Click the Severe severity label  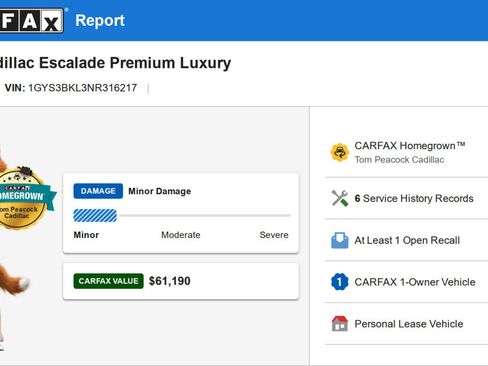274,235
